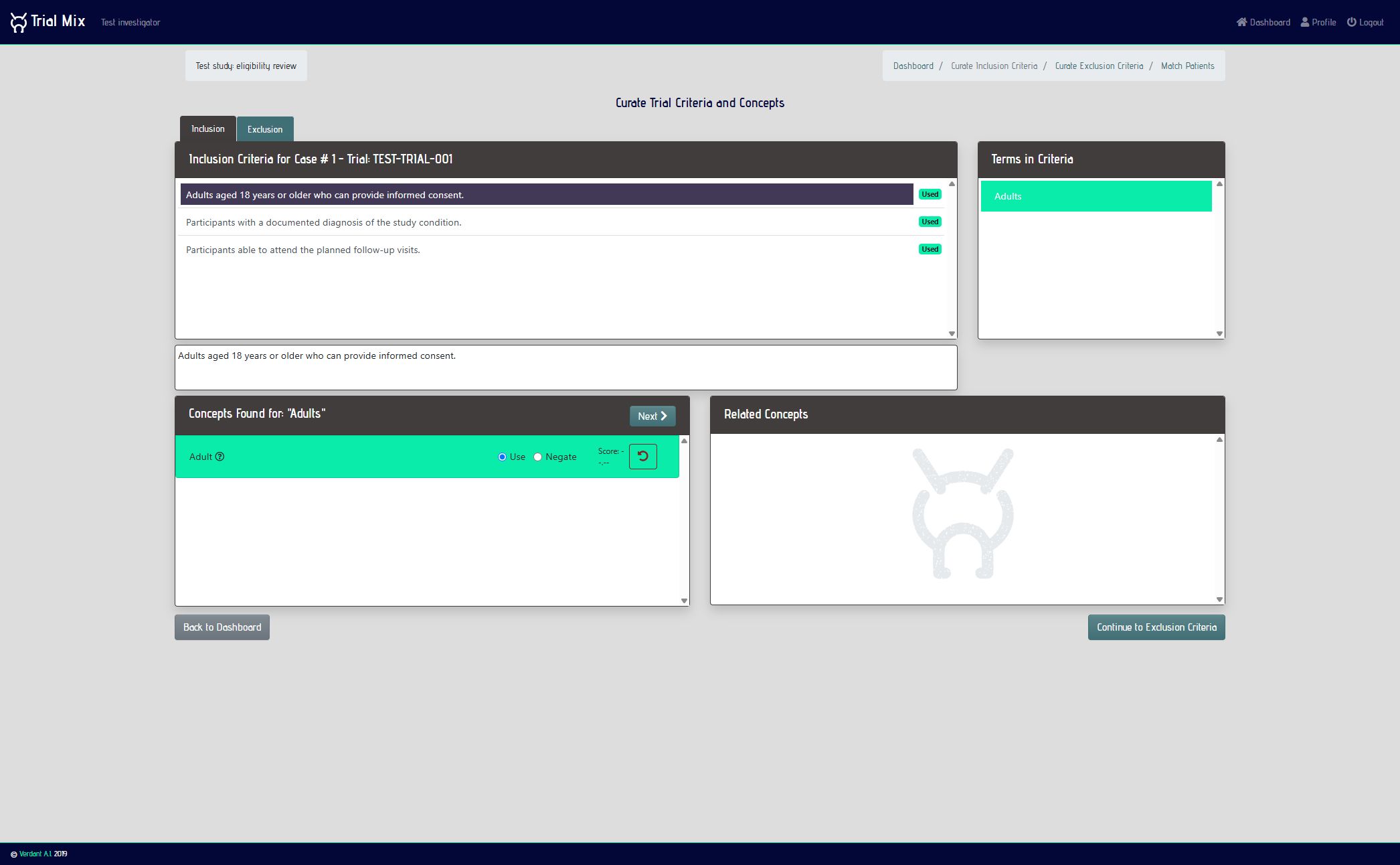The image size is (1400, 865).
Task: Select the Negate radio button
Action: point(537,457)
